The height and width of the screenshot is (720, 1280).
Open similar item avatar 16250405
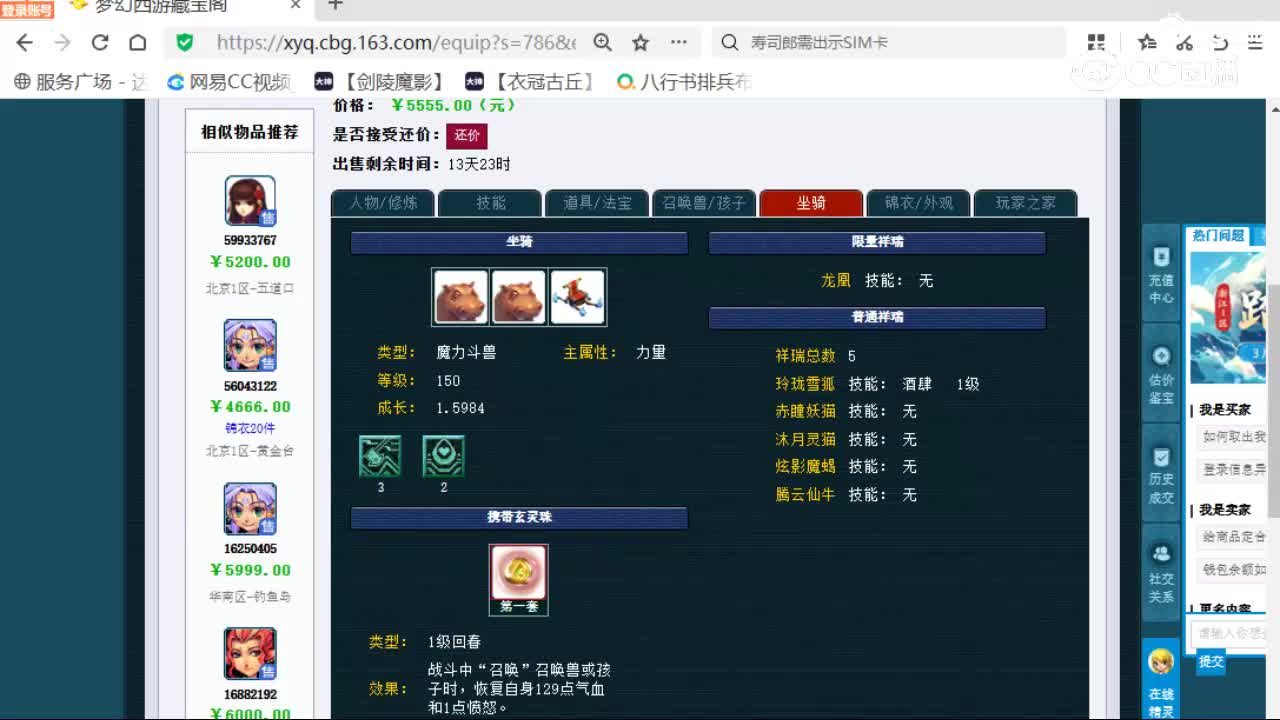click(x=250, y=509)
